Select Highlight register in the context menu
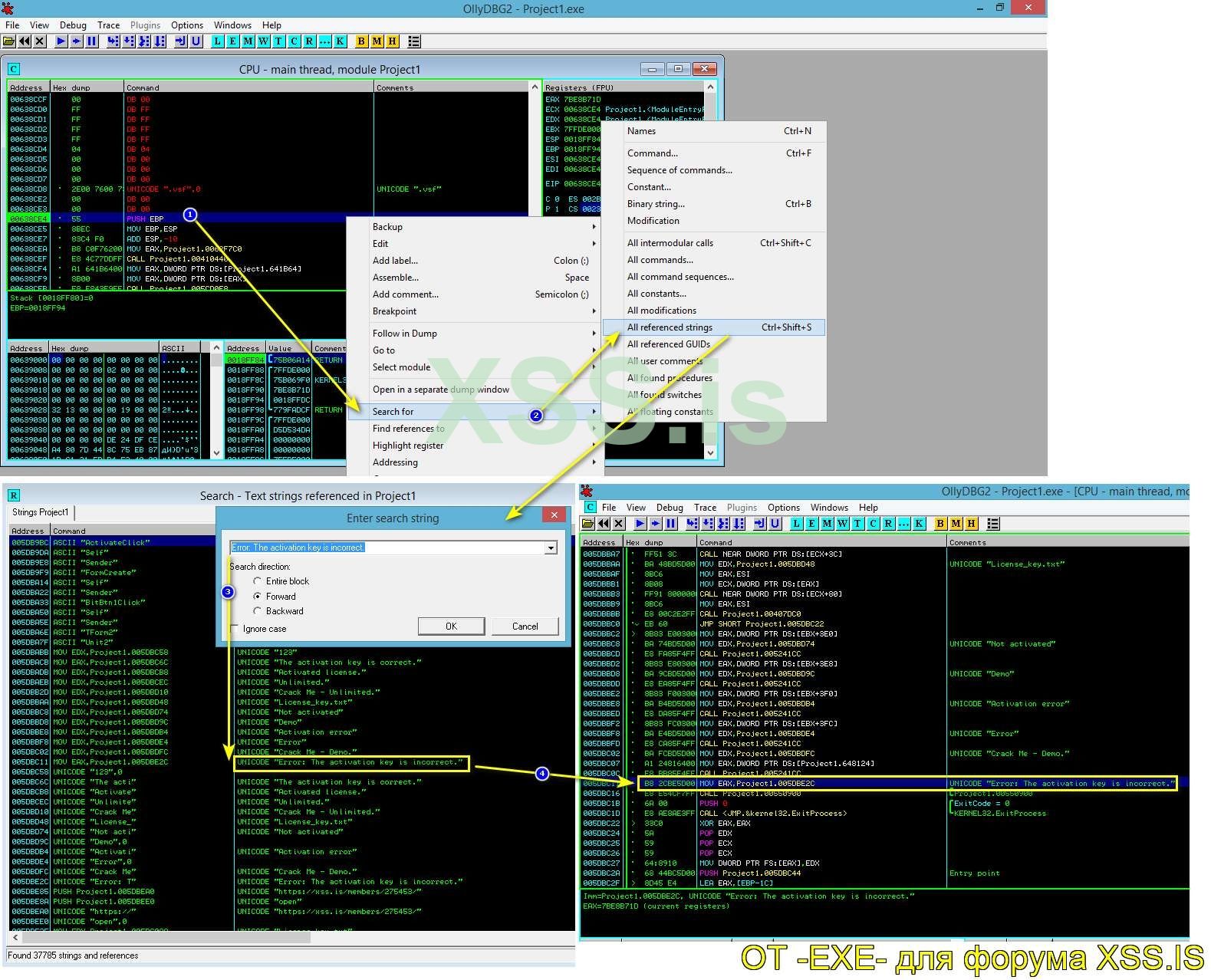Image resolution: width=1211 pixels, height=980 pixels. [476, 446]
